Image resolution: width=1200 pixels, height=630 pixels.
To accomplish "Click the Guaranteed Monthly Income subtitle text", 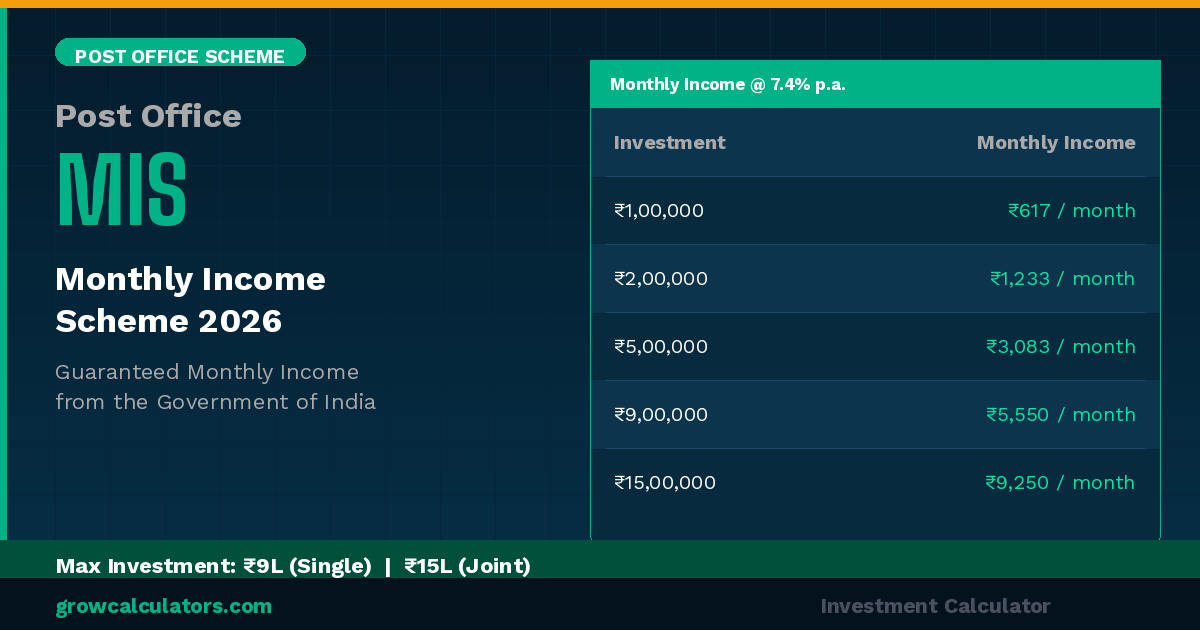I will (x=215, y=387).
